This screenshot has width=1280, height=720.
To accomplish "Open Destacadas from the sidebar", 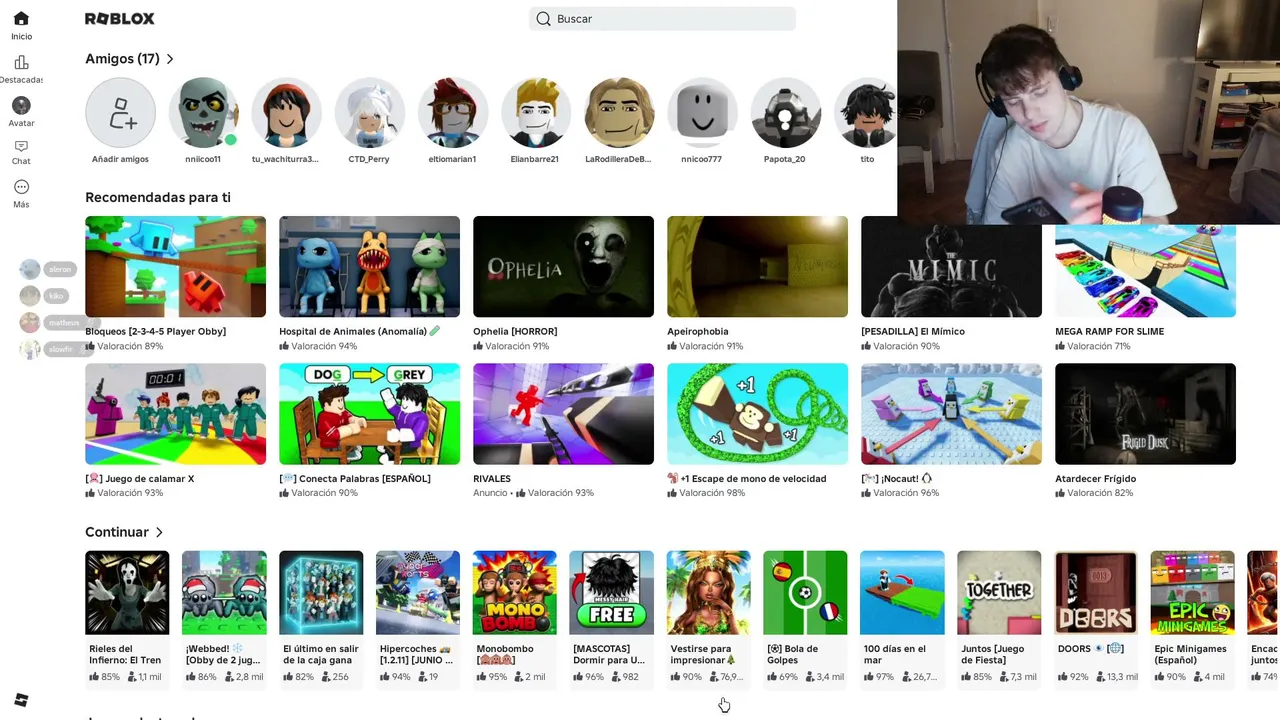I will coord(21,70).
